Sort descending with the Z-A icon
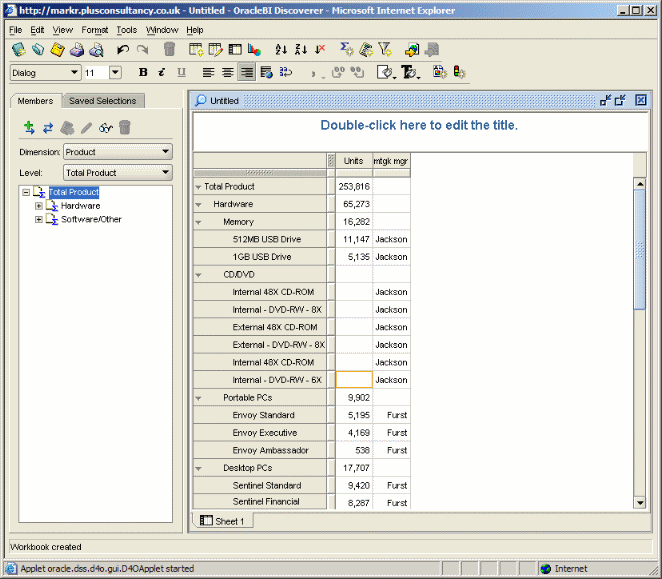 point(301,50)
